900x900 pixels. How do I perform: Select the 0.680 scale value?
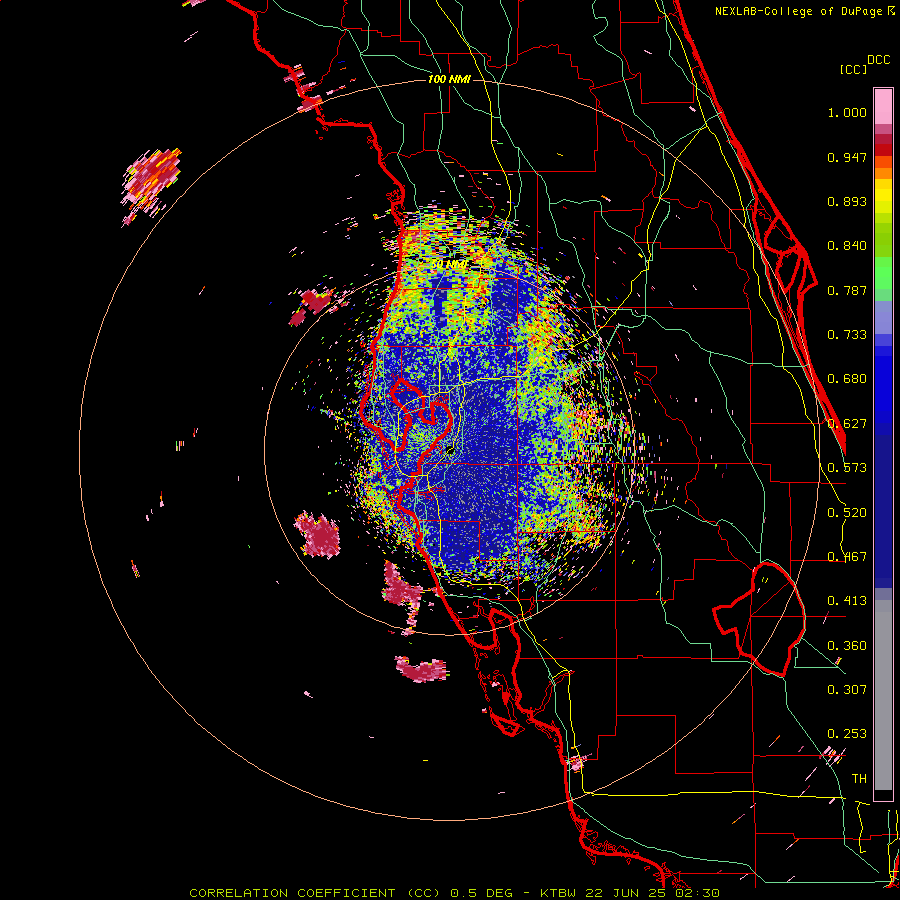[x=847, y=379]
